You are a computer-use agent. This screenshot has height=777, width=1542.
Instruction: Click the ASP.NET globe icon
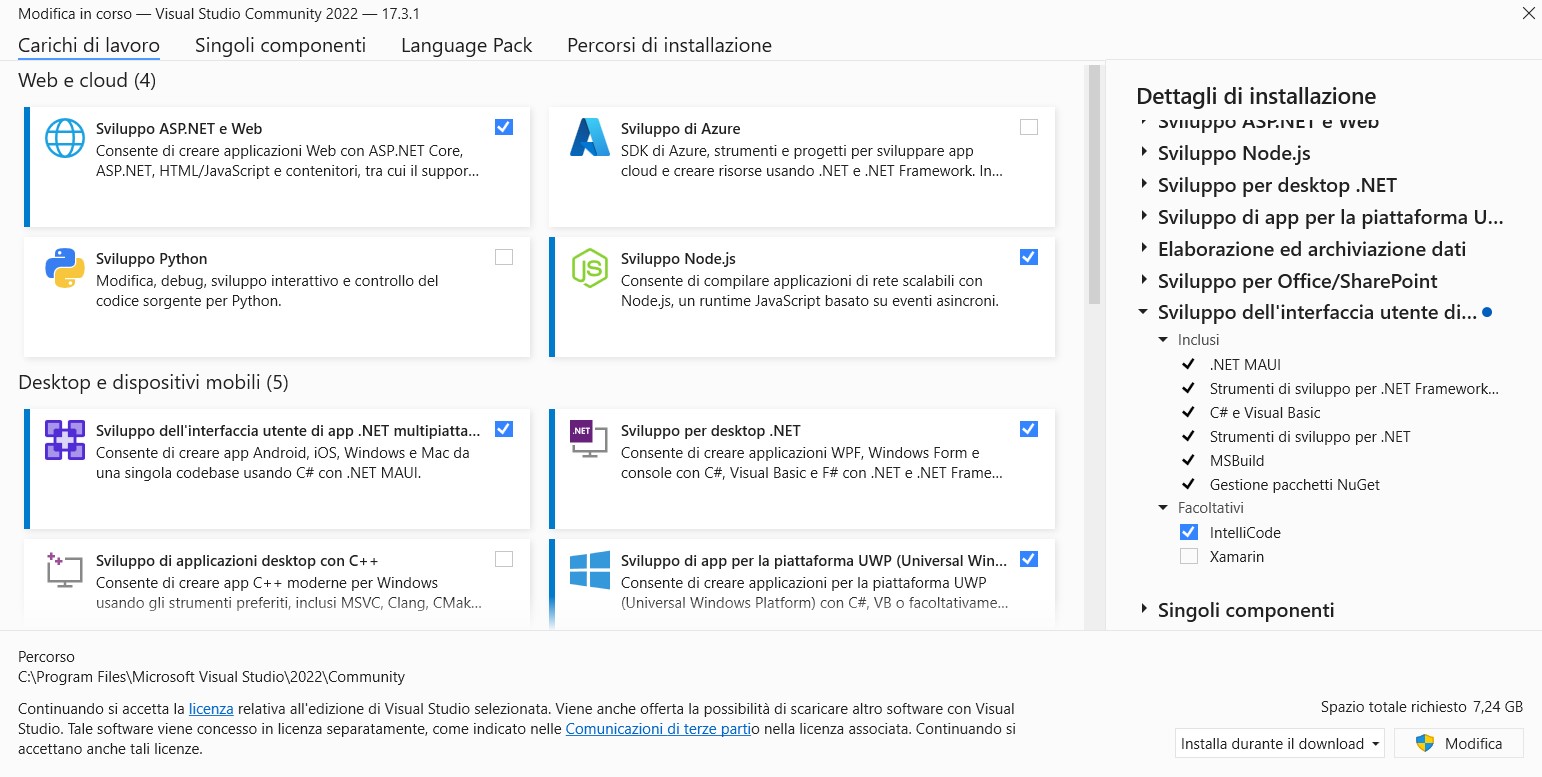[65, 138]
